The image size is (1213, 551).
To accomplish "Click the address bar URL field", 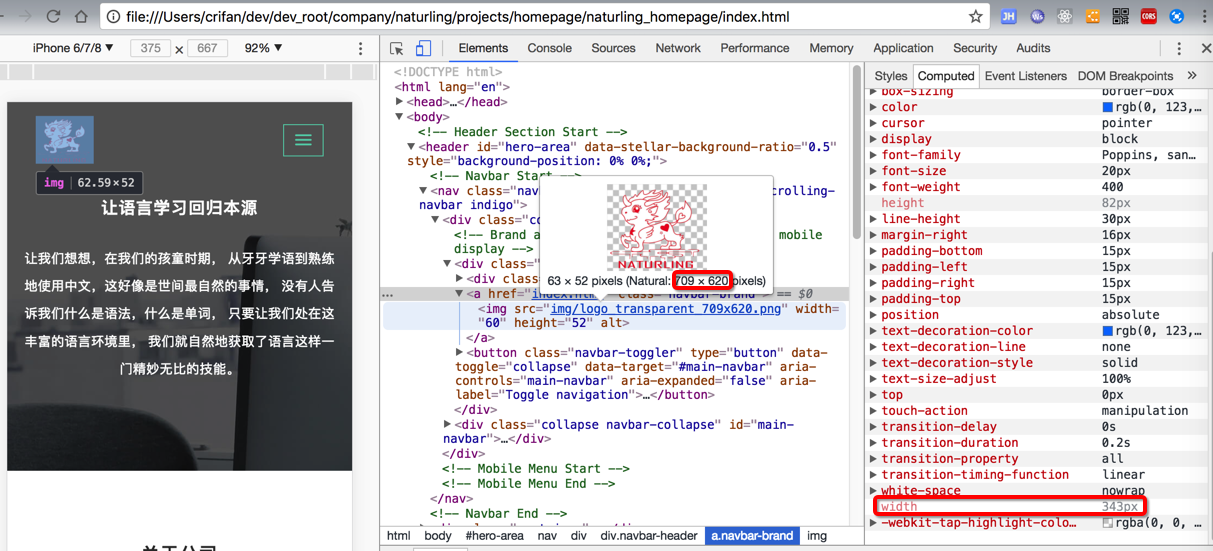I will (540, 17).
